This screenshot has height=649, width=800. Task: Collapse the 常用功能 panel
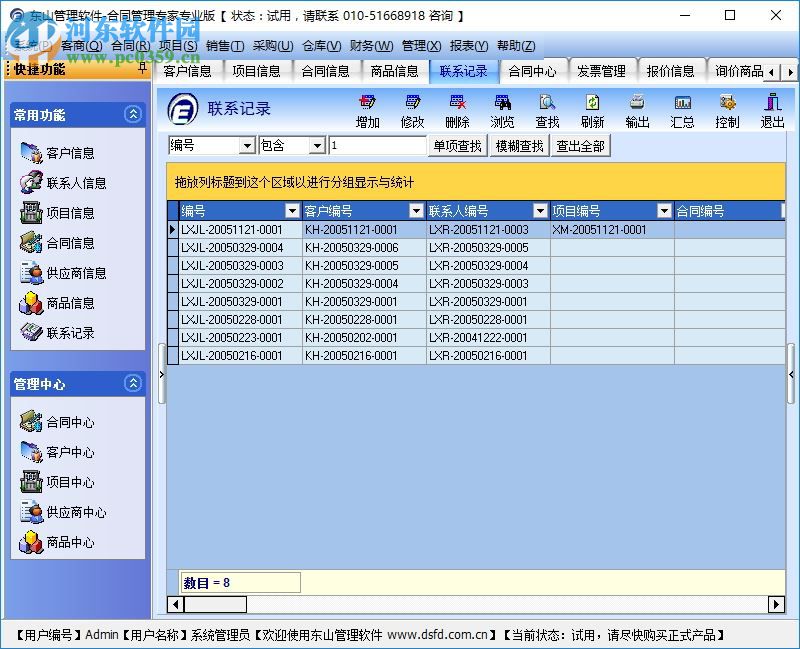point(131,114)
